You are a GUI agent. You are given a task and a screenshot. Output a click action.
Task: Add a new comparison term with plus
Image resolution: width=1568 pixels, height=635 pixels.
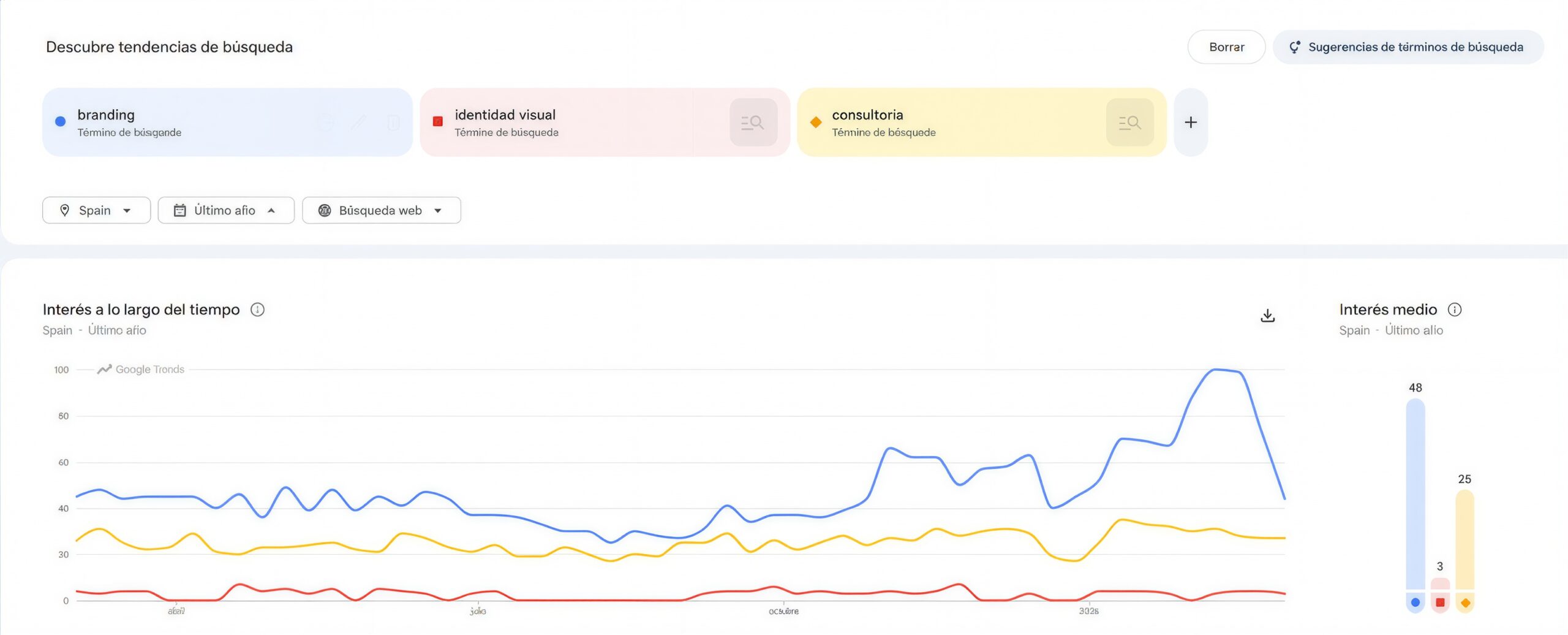point(1191,123)
